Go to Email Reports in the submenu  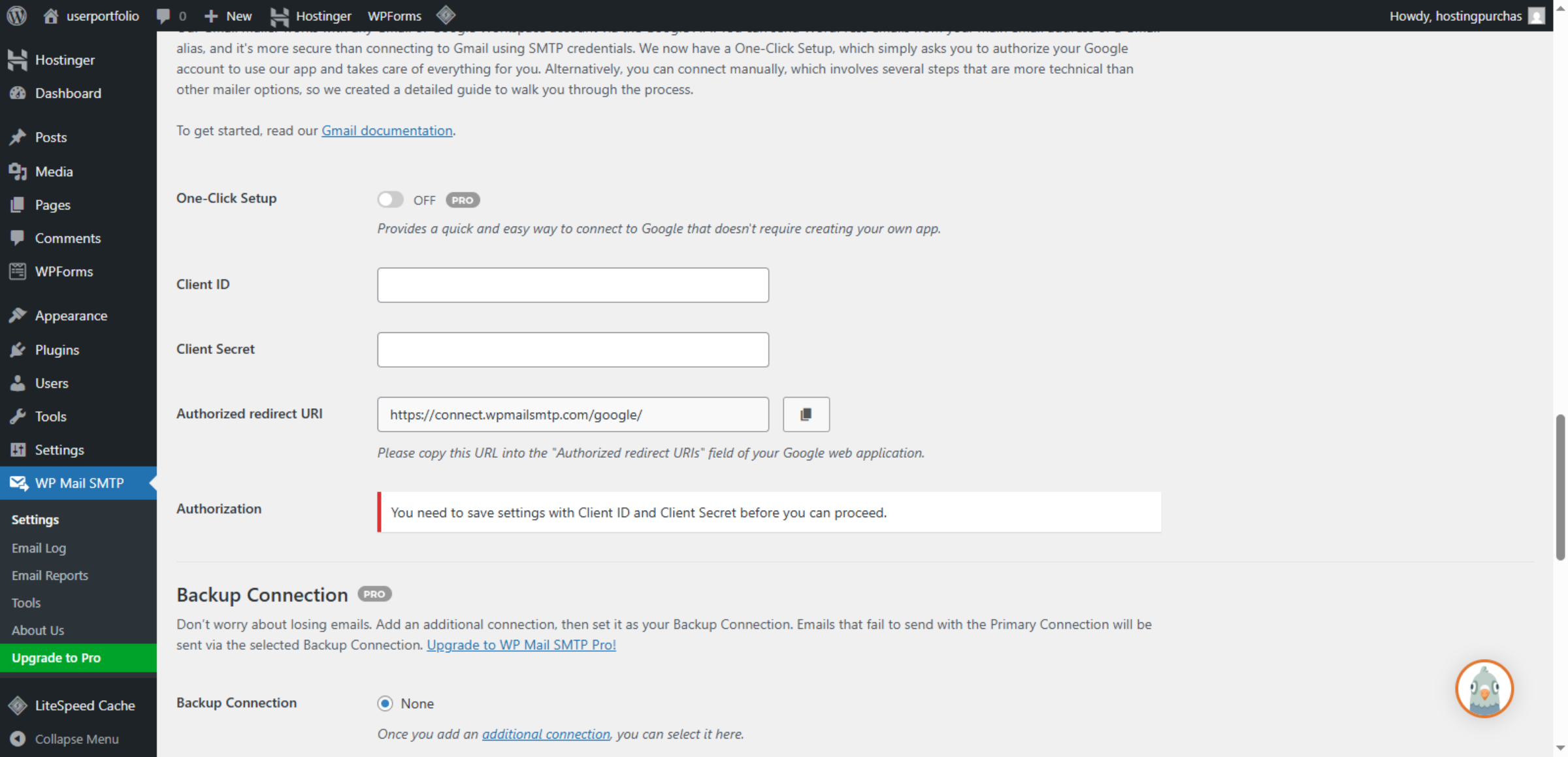coord(50,575)
